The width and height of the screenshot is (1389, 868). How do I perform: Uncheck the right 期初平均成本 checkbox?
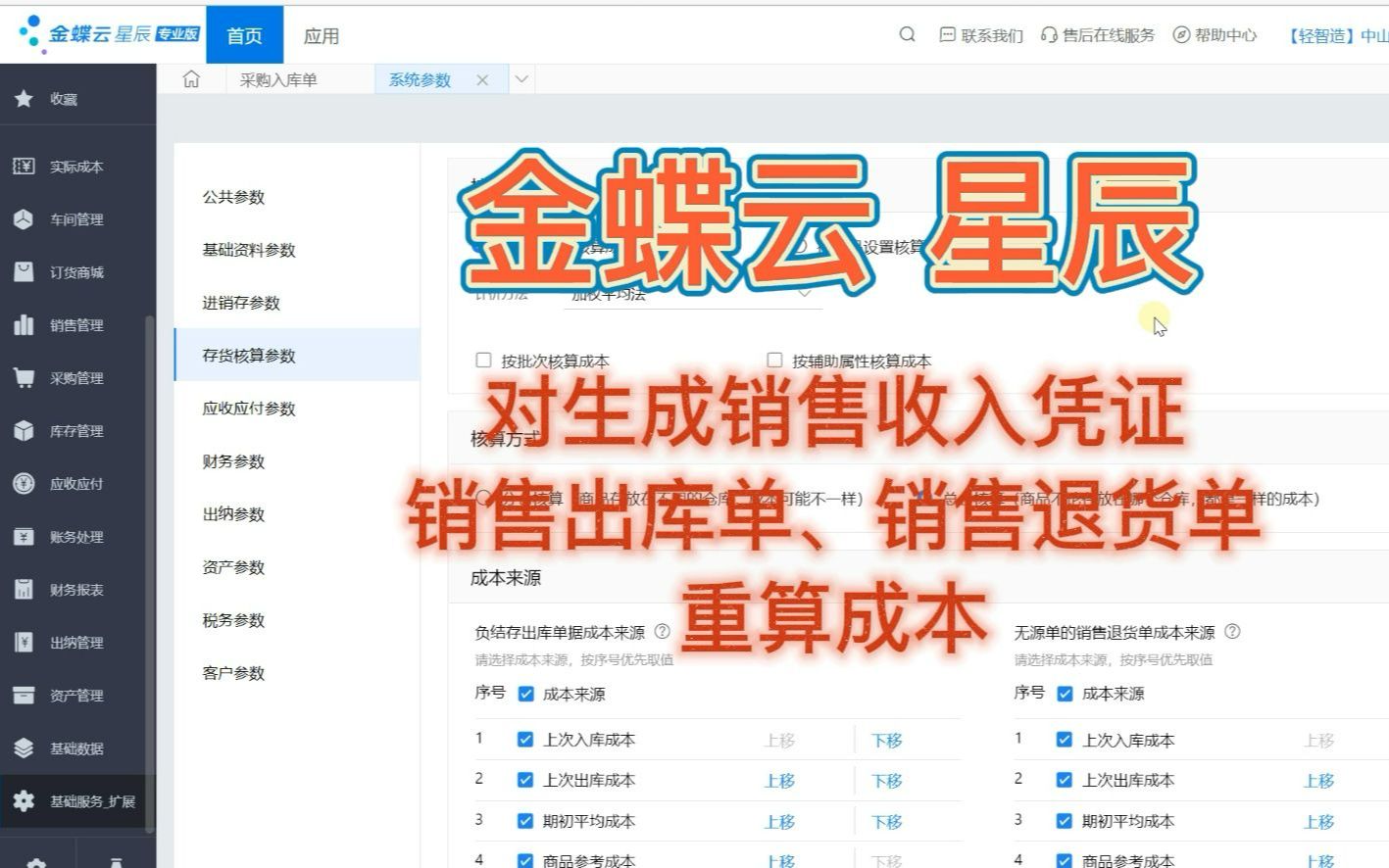click(1065, 821)
